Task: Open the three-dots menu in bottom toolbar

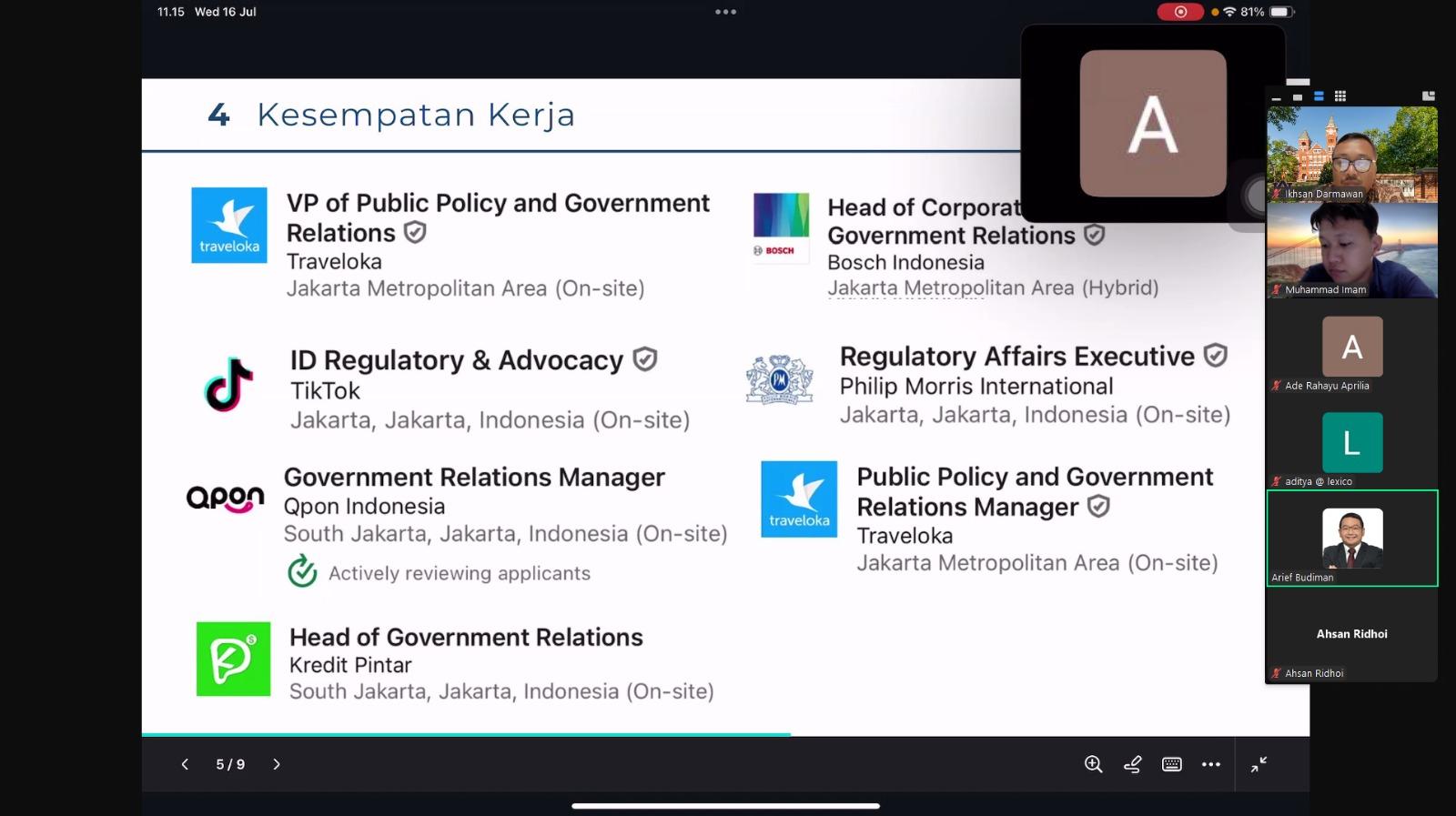Action: pyautogui.click(x=1211, y=764)
